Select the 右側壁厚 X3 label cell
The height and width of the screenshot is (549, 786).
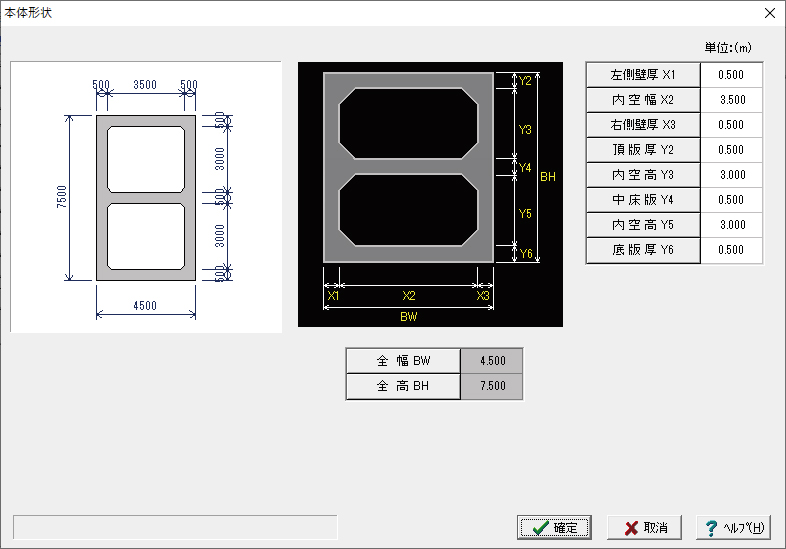(643, 125)
